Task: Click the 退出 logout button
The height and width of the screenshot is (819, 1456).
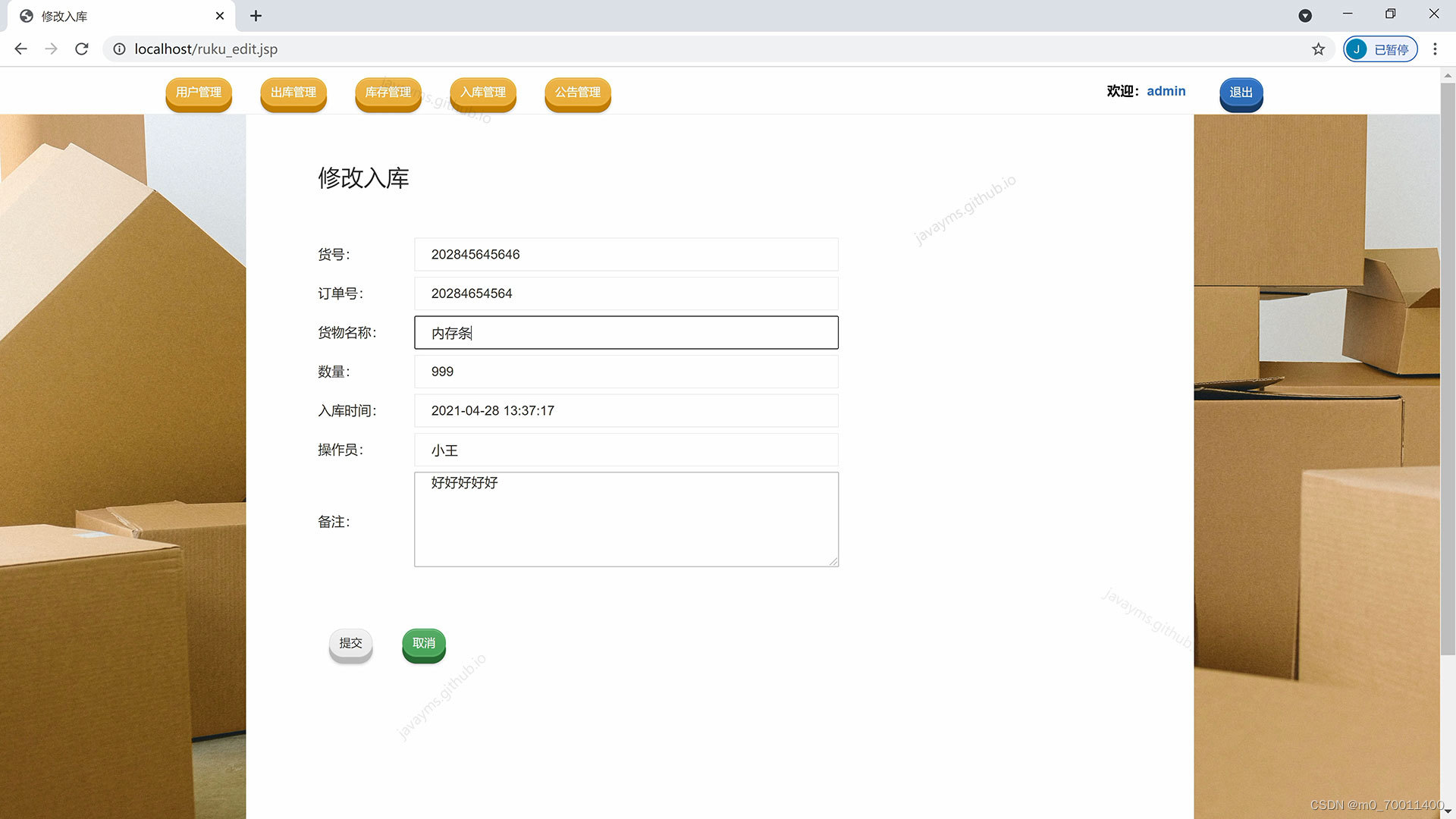Action: tap(1241, 92)
